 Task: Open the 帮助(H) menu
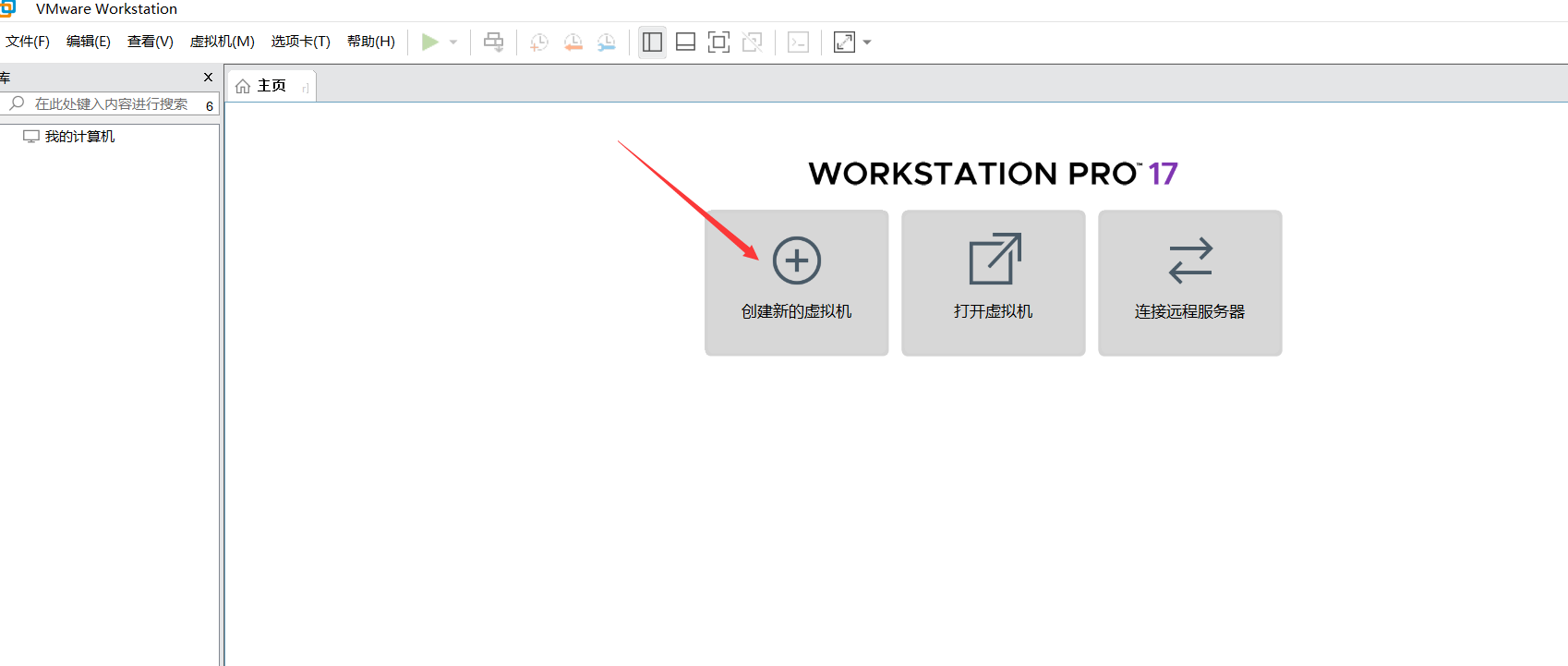pyautogui.click(x=371, y=42)
